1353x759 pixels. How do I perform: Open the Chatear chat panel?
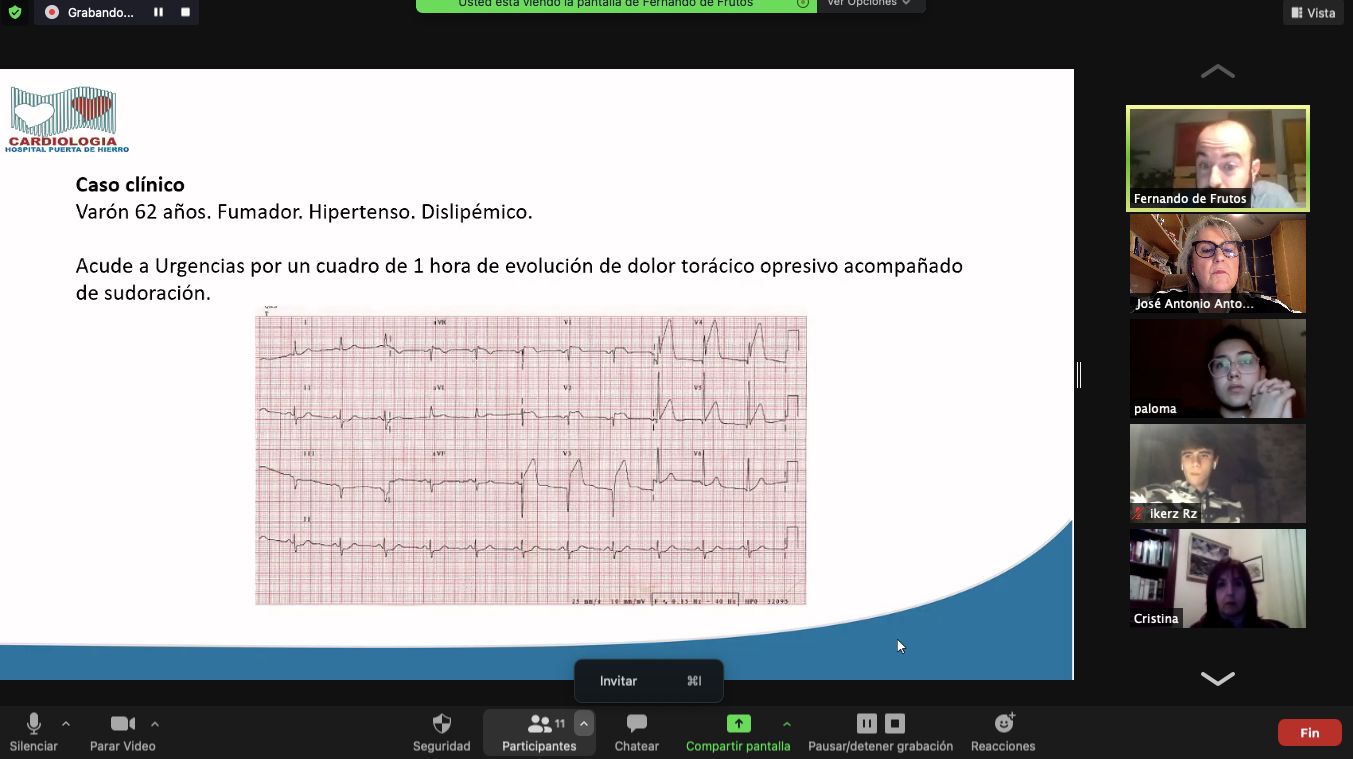[636, 731]
